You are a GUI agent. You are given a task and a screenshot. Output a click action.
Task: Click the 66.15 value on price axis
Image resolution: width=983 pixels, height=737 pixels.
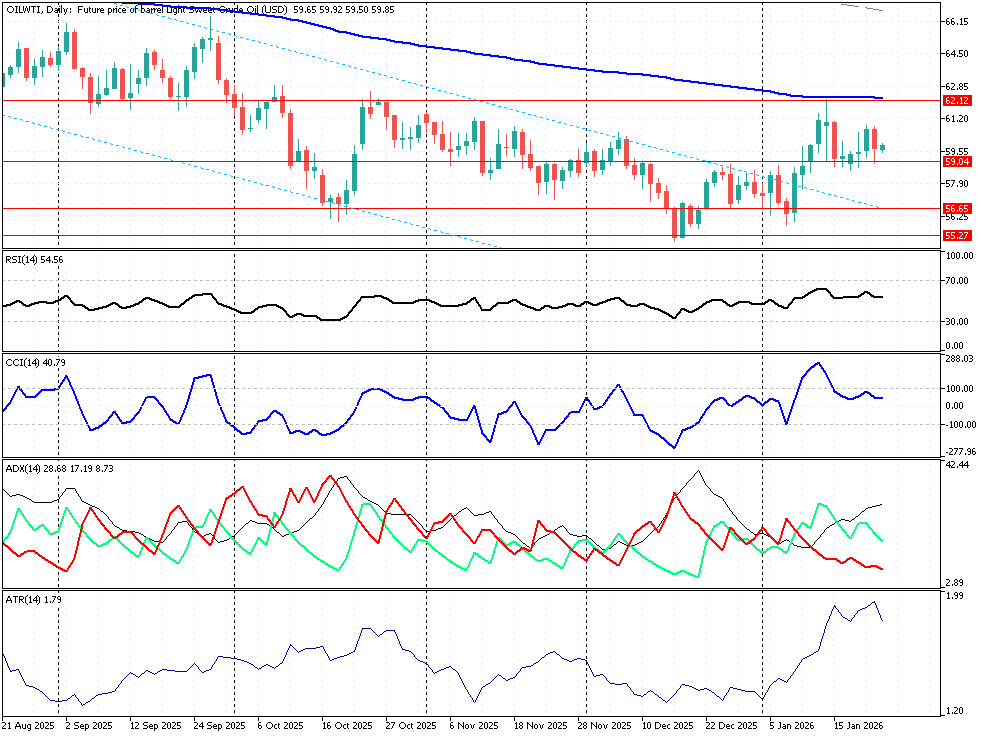(957, 22)
